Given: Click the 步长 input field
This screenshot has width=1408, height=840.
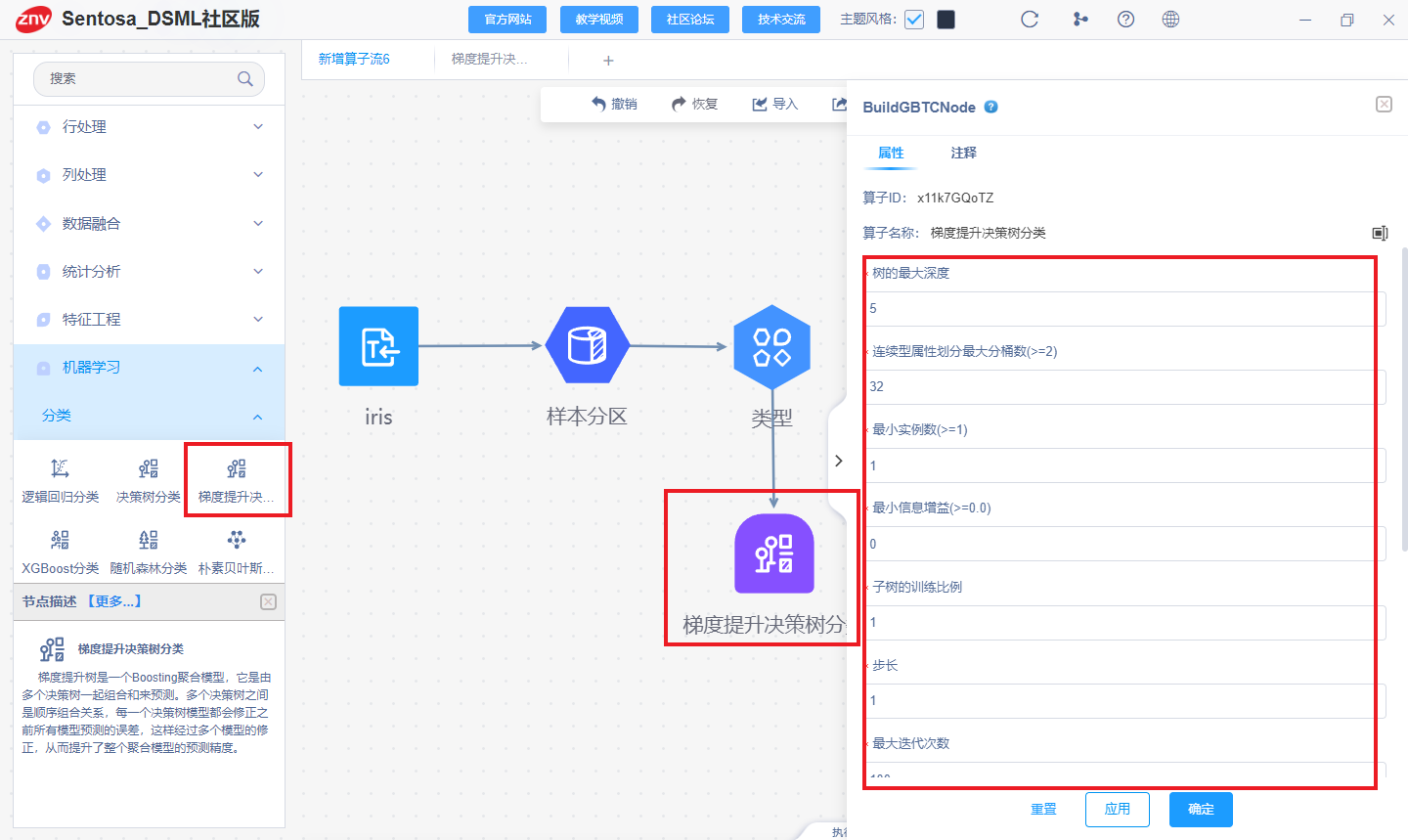Looking at the screenshot, I should (1124, 700).
